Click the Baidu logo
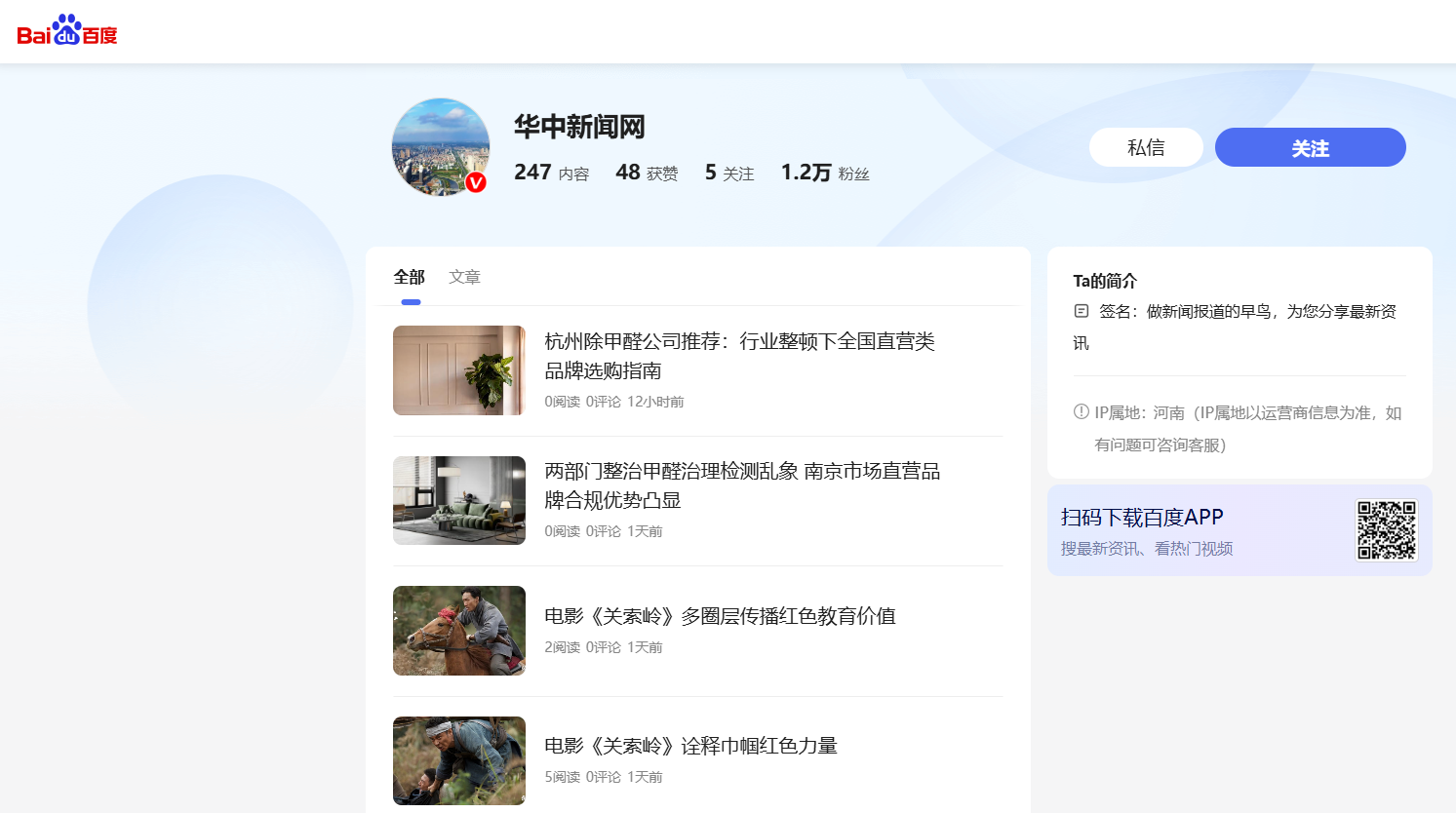1456x813 pixels. coord(67,31)
